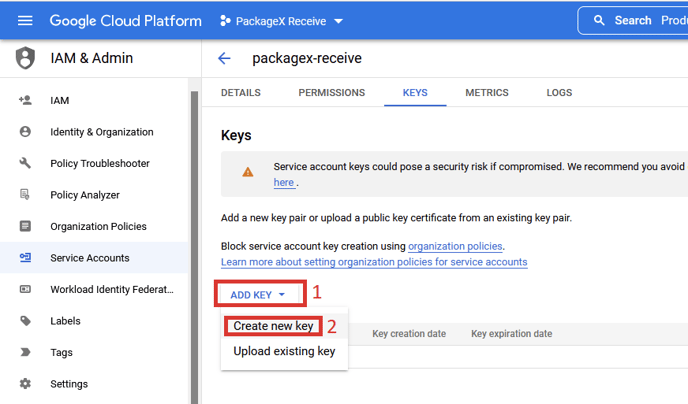Click the IAM add-person icon
Viewport: 688px width, 404px height.
[x=25, y=101]
